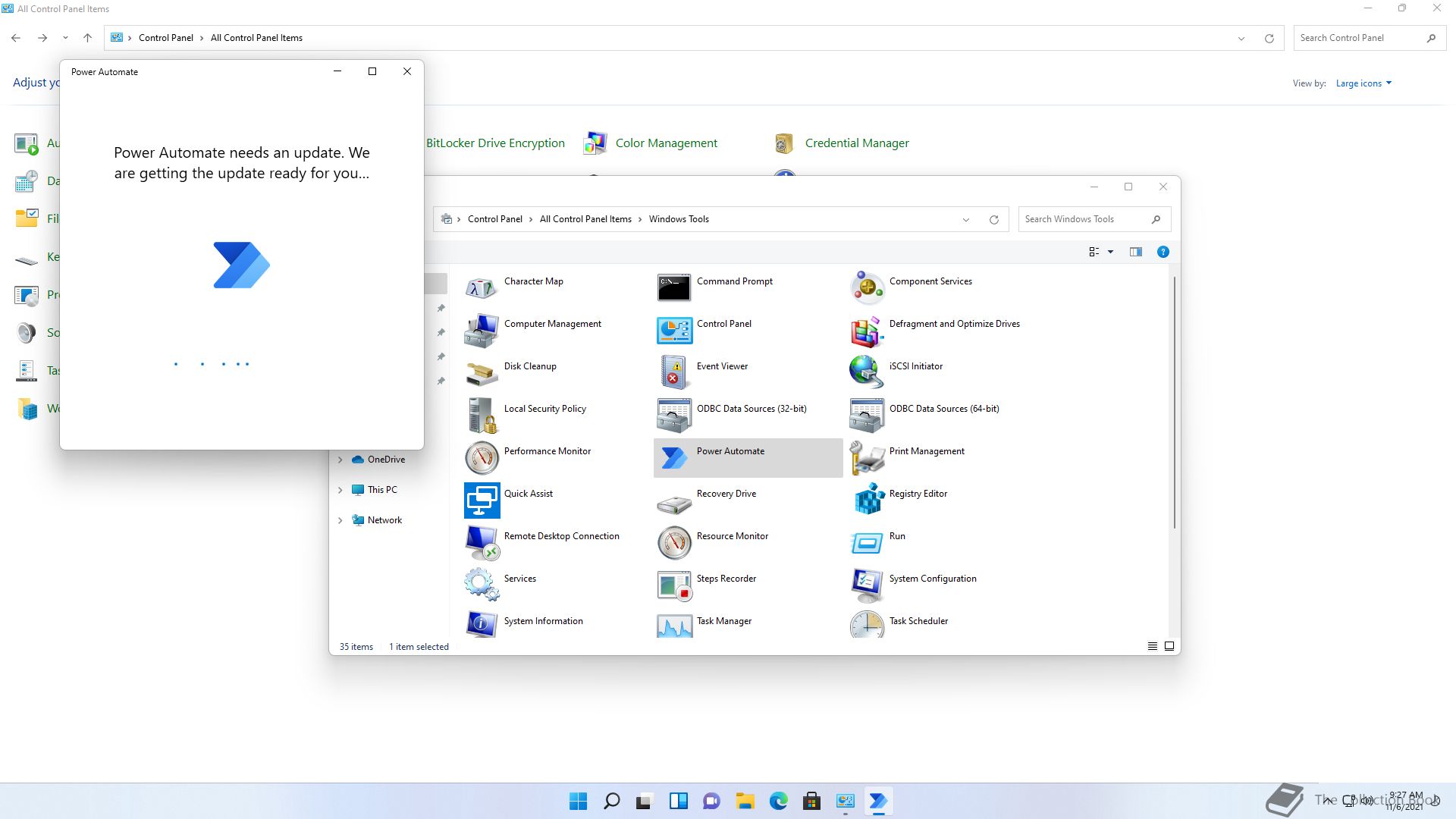
Task: Go back in the Control Panel window
Action: coord(16,38)
